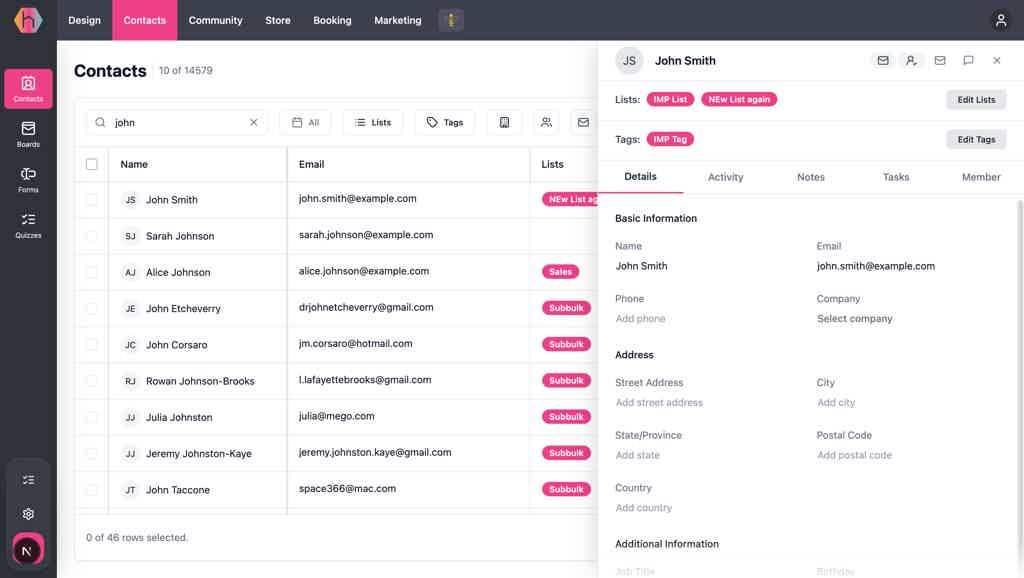Open the Design menu

84,20
